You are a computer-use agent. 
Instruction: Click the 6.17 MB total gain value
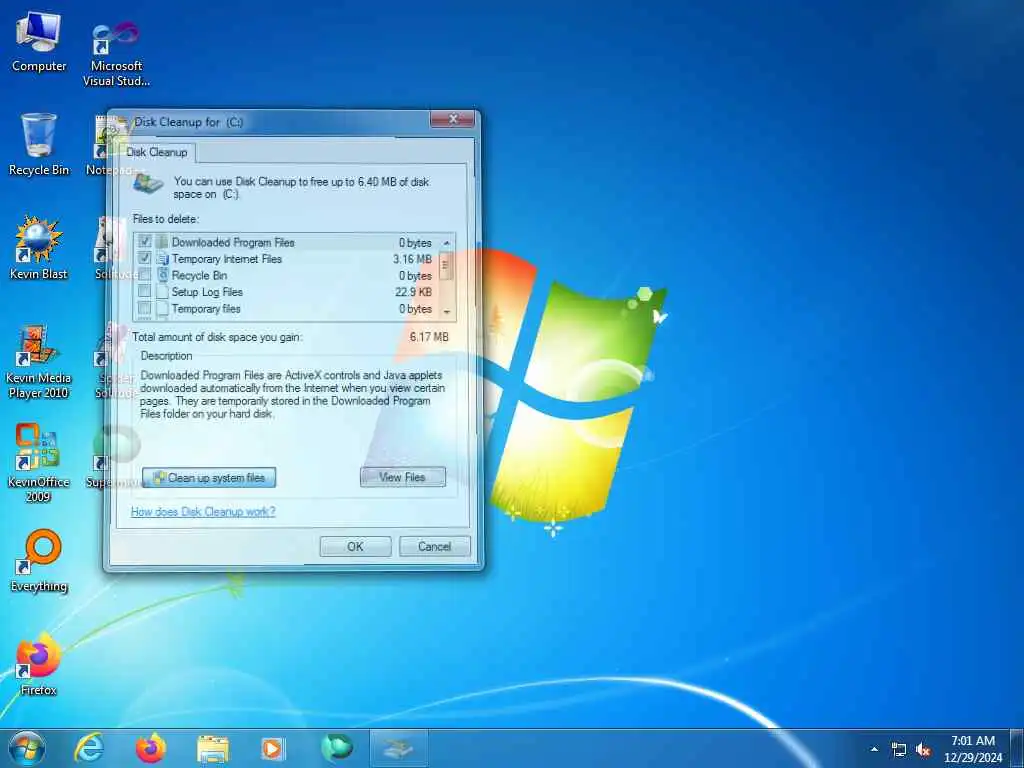(x=429, y=337)
